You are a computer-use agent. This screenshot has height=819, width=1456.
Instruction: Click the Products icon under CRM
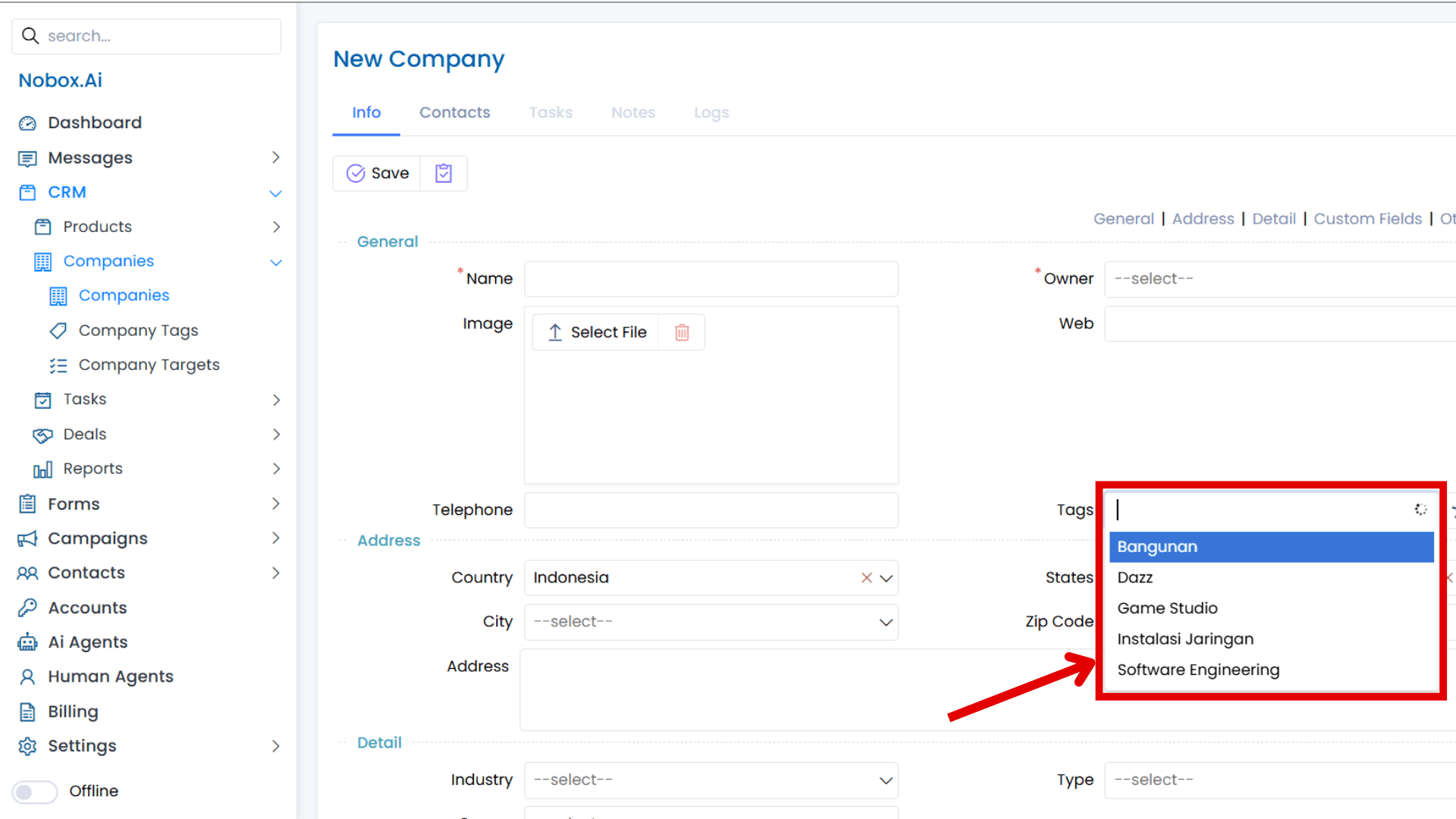44,226
